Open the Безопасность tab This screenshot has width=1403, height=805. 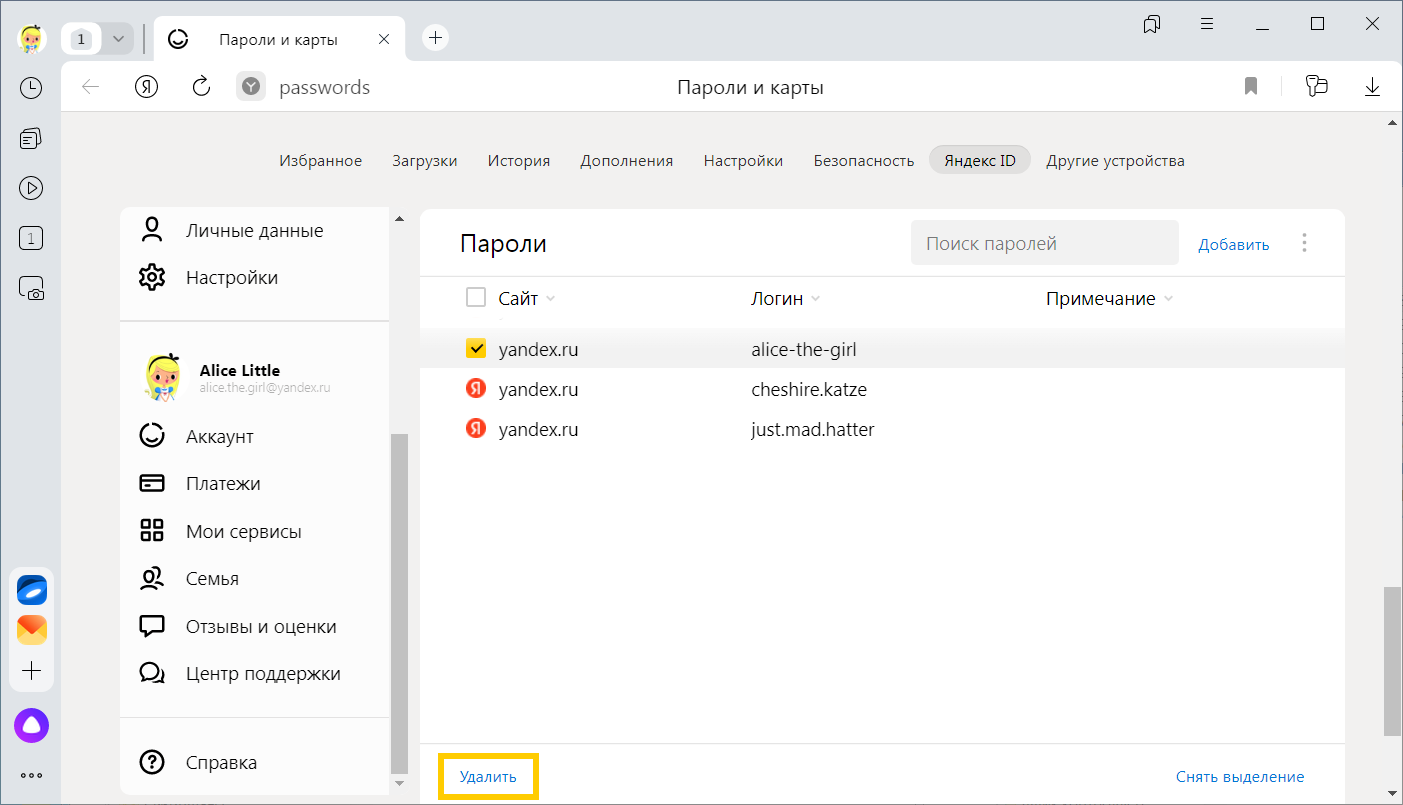point(864,160)
